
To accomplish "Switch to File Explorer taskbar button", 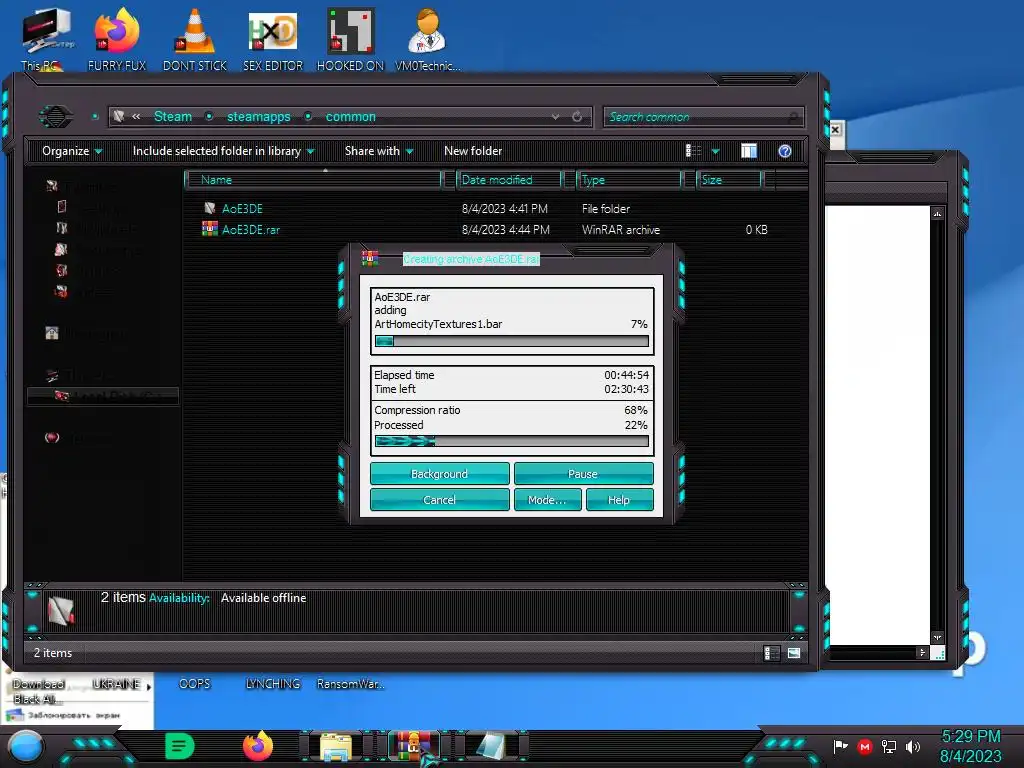I will pos(336,748).
